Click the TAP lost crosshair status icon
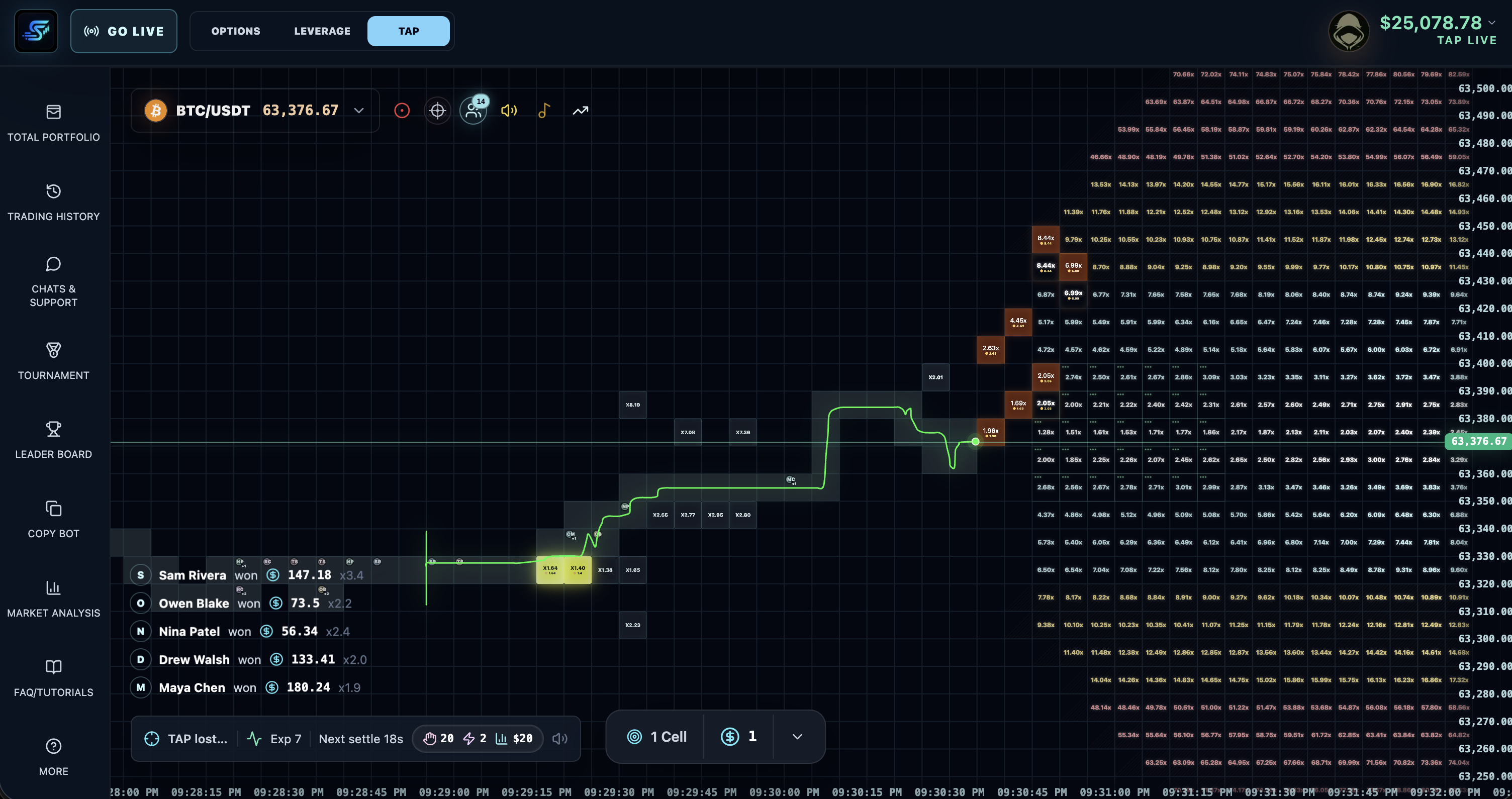This screenshot has height=799, width=1512. [x=151, y=739]
